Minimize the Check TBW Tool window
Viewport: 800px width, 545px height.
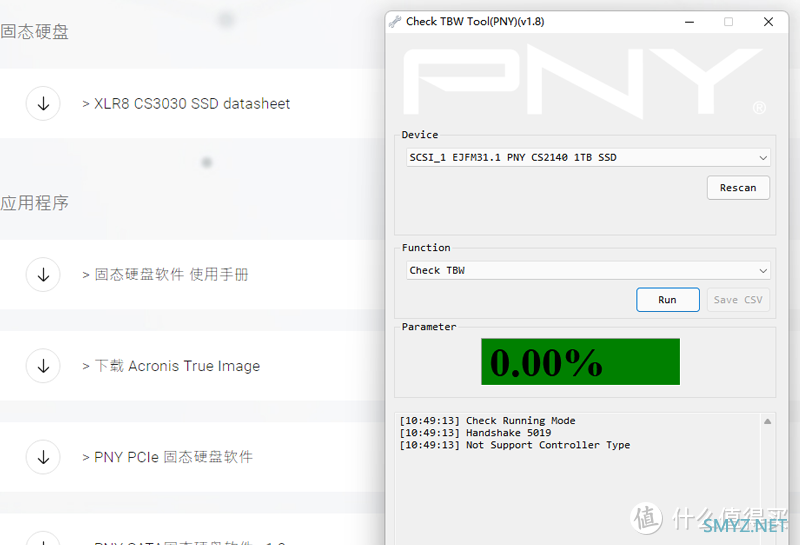point(689,22)
